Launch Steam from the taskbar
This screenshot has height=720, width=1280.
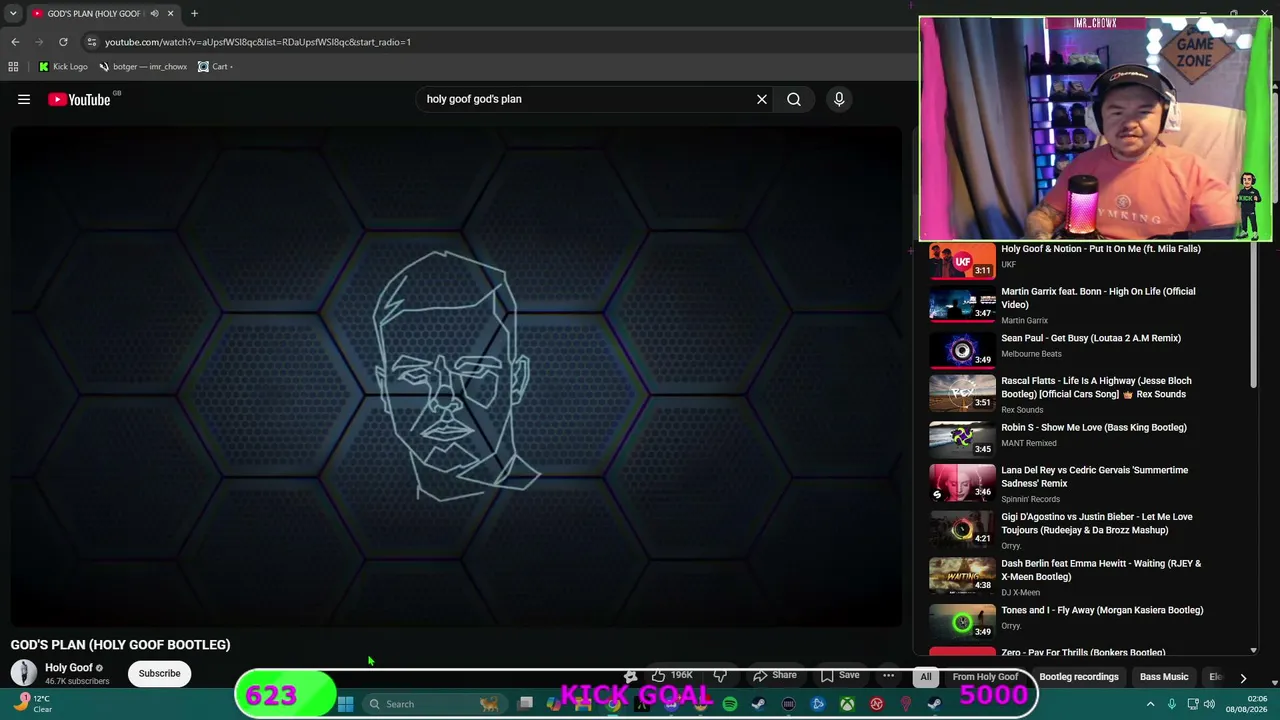tap(759, 704)
